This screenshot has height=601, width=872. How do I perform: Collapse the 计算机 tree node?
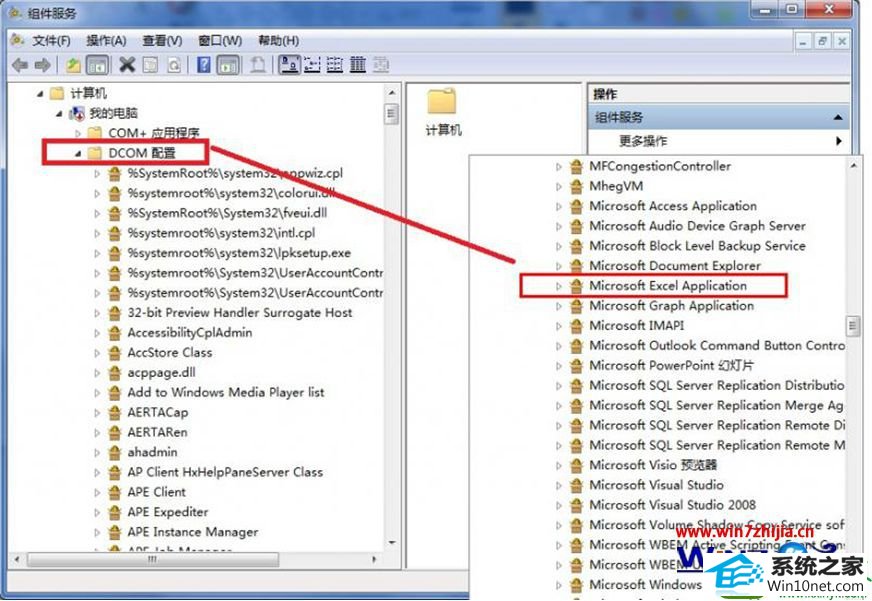[39, 94]
